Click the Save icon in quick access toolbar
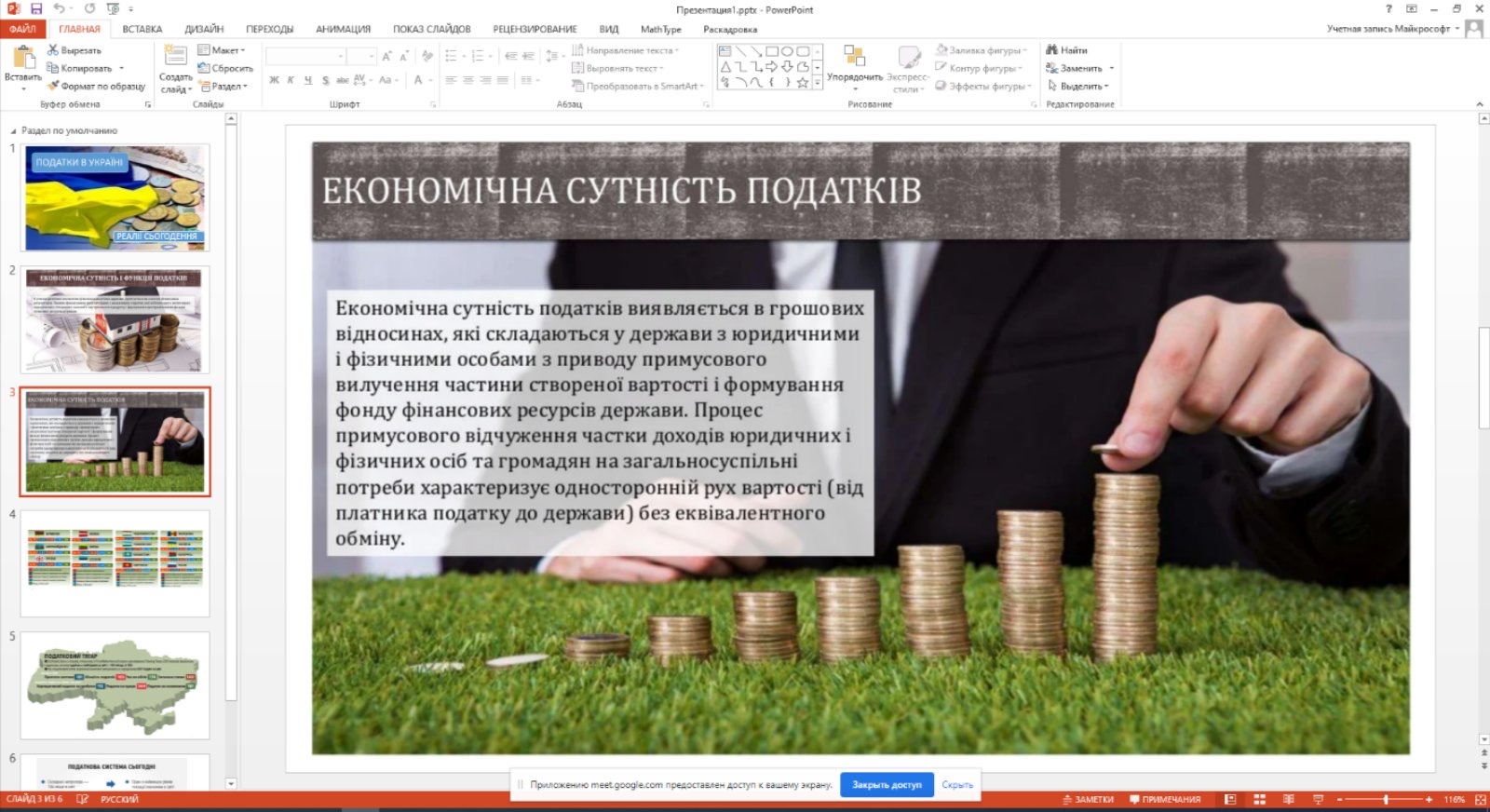1490x812 pixels. (36, 8)
